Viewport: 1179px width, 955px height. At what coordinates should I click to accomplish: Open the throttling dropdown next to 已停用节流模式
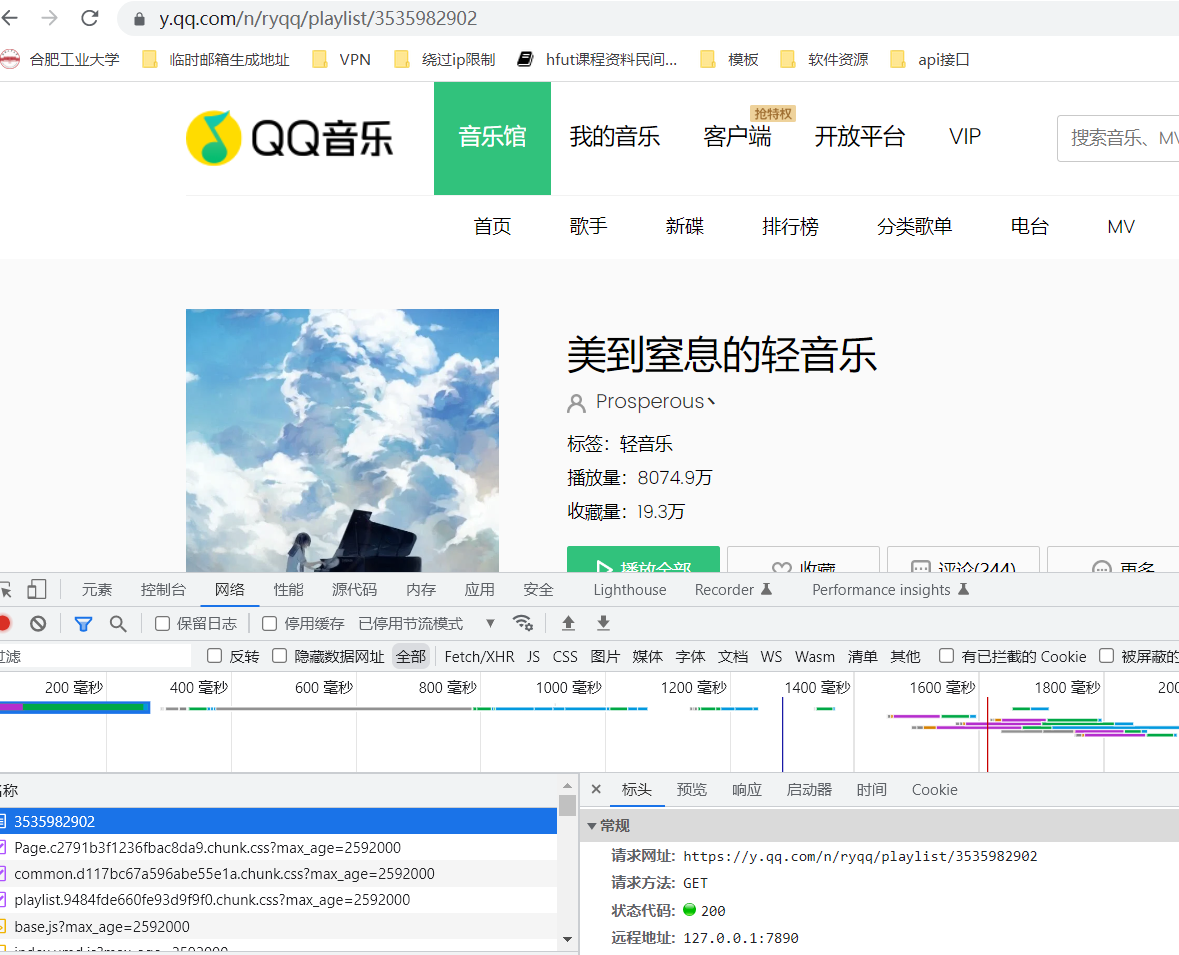pos(490,622)
